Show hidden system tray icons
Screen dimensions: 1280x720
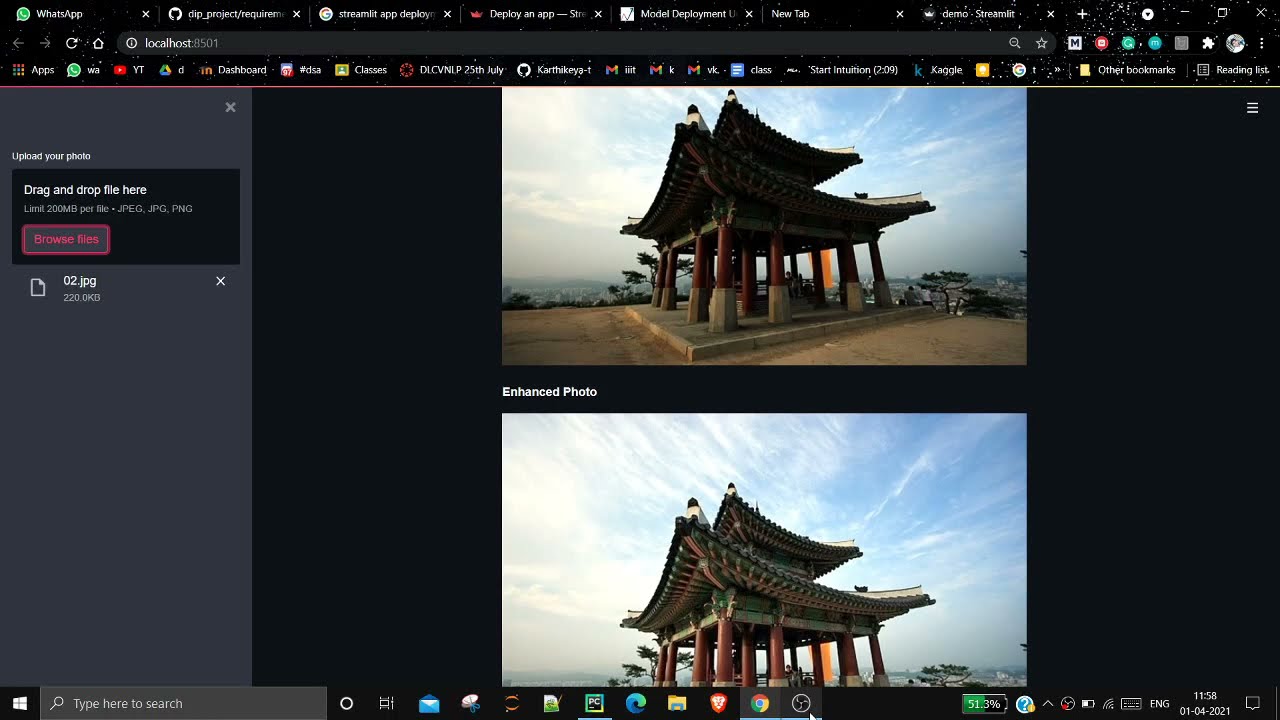point(1047,703)
